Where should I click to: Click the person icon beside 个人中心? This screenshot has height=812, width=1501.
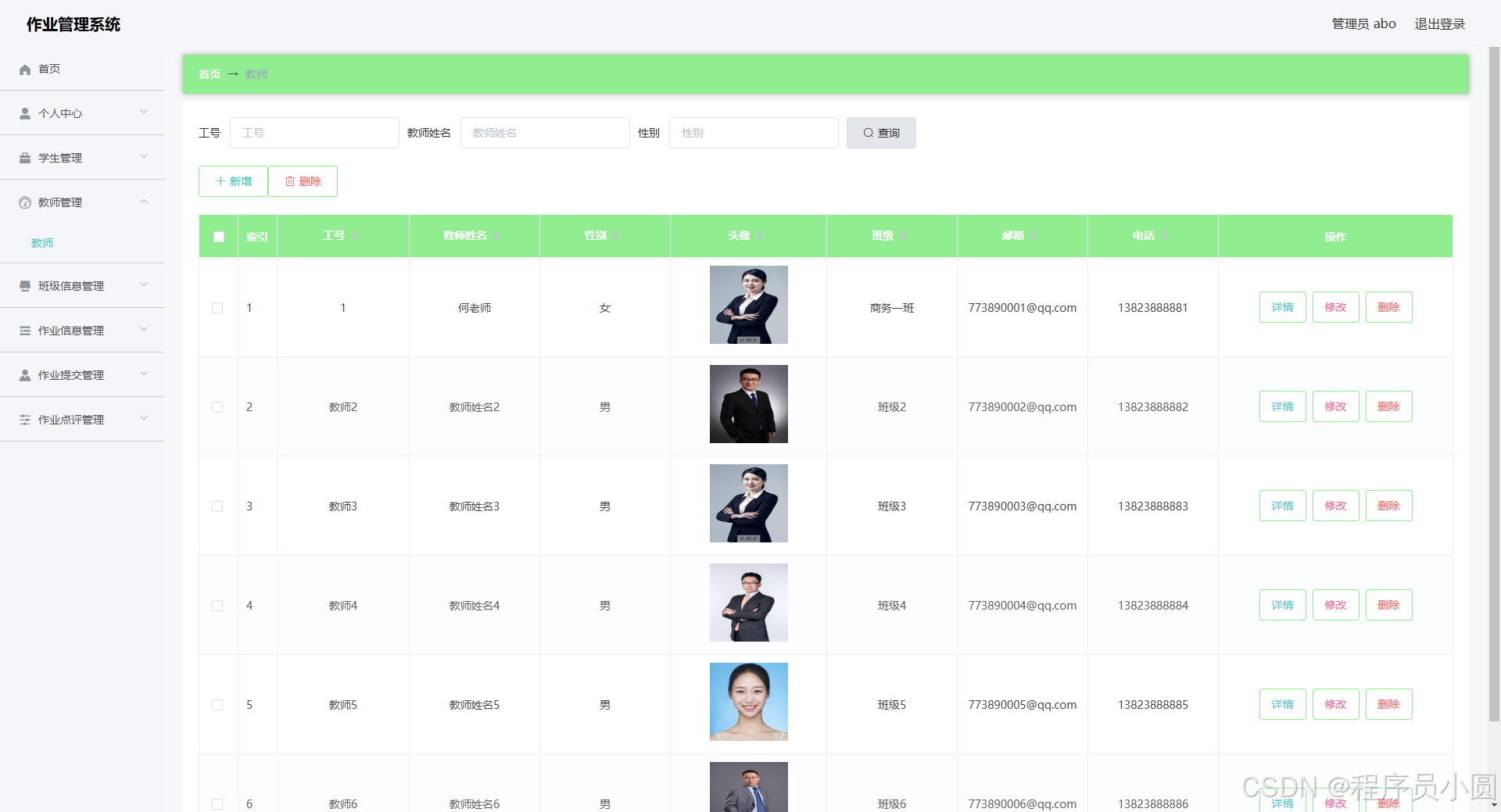(25, 114)
